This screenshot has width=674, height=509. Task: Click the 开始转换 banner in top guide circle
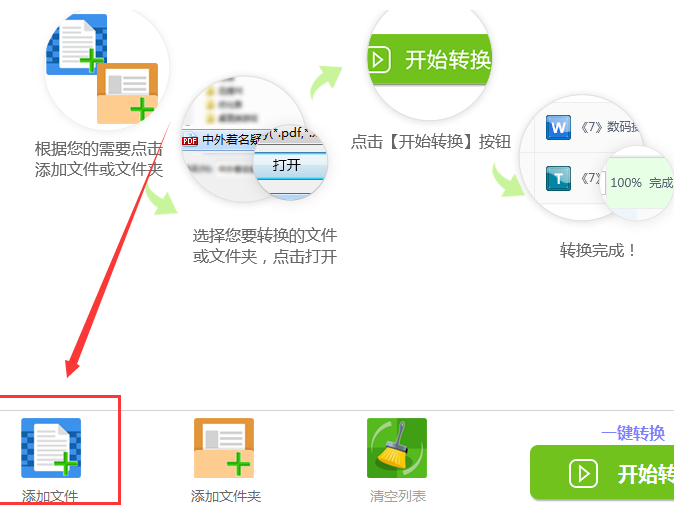[x=429, y=59]
